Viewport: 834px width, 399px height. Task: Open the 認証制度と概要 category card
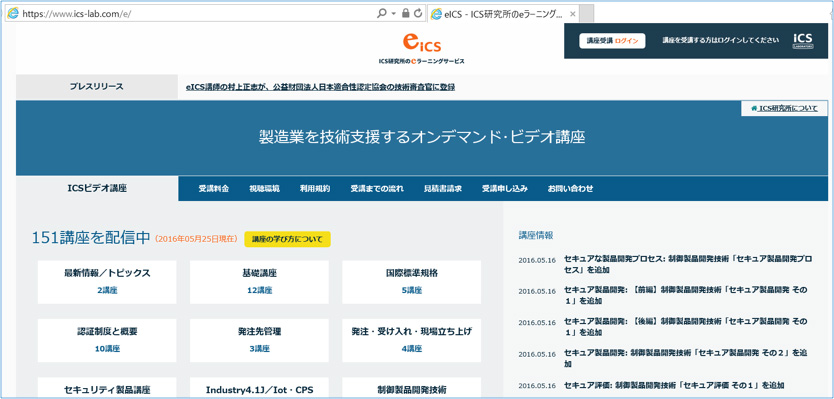107,340
